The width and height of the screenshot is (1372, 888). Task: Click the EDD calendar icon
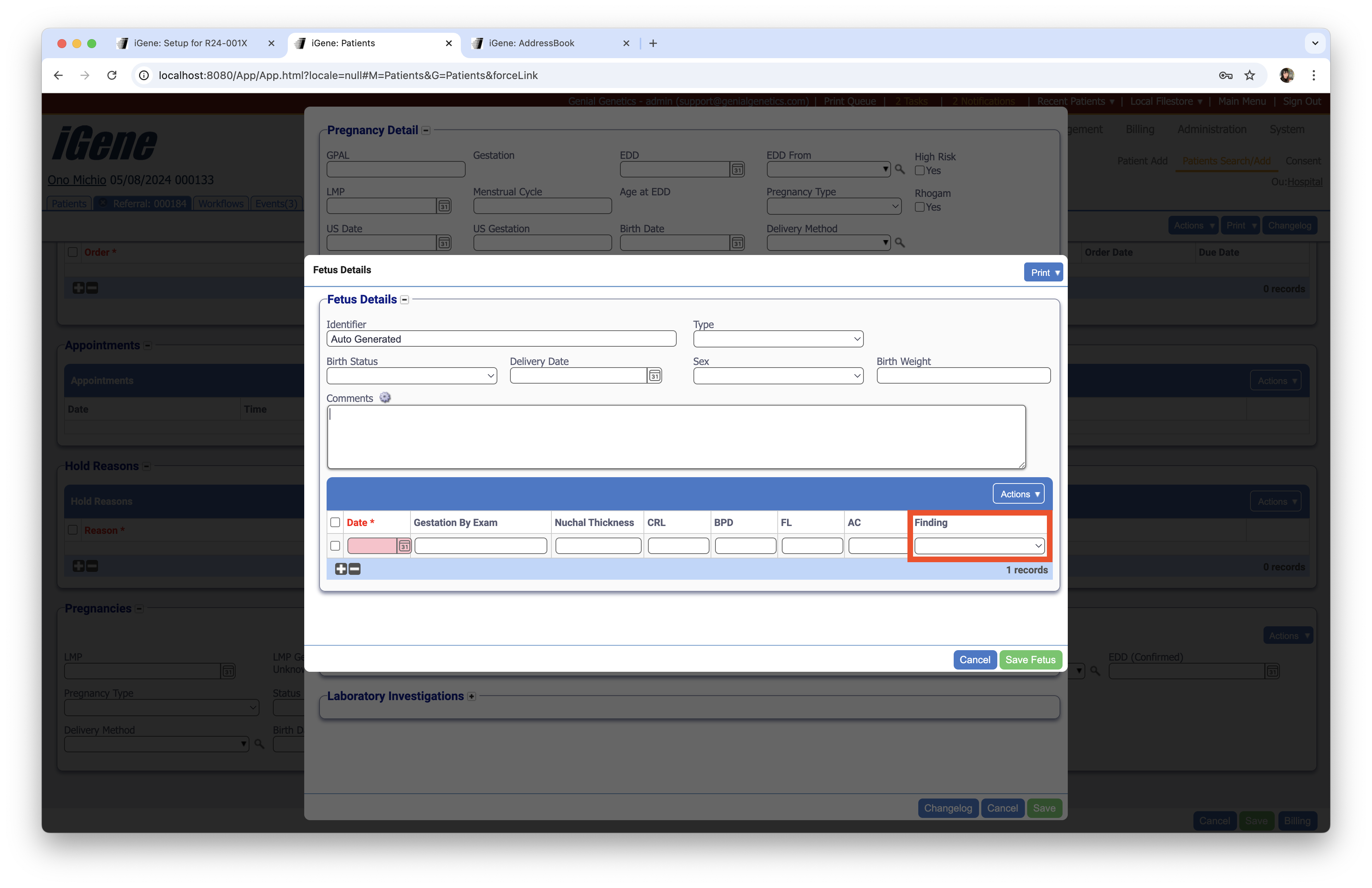pyautogui.click(x=737, y=169)
